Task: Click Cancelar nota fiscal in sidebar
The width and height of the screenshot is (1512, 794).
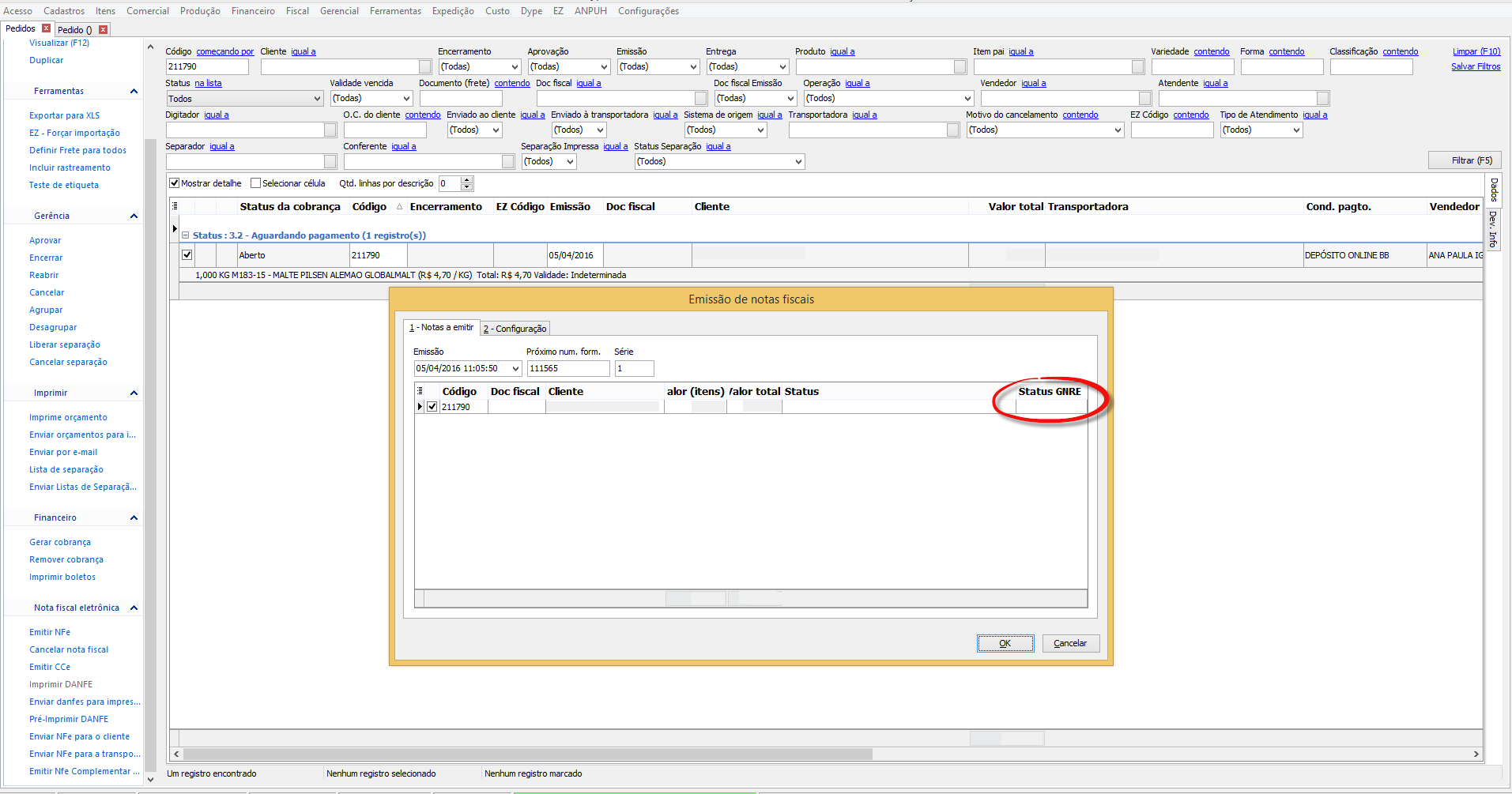Action: (69, 649)
